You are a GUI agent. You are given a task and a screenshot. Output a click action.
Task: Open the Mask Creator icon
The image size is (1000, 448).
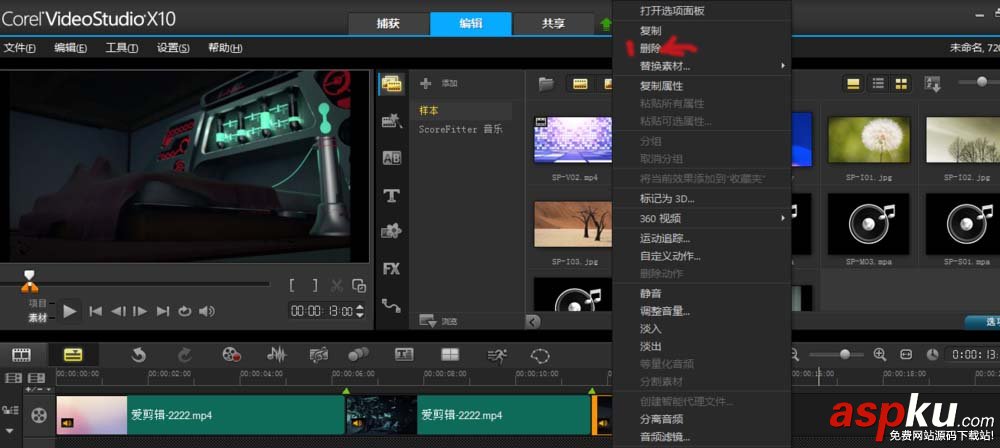(540, 355)
